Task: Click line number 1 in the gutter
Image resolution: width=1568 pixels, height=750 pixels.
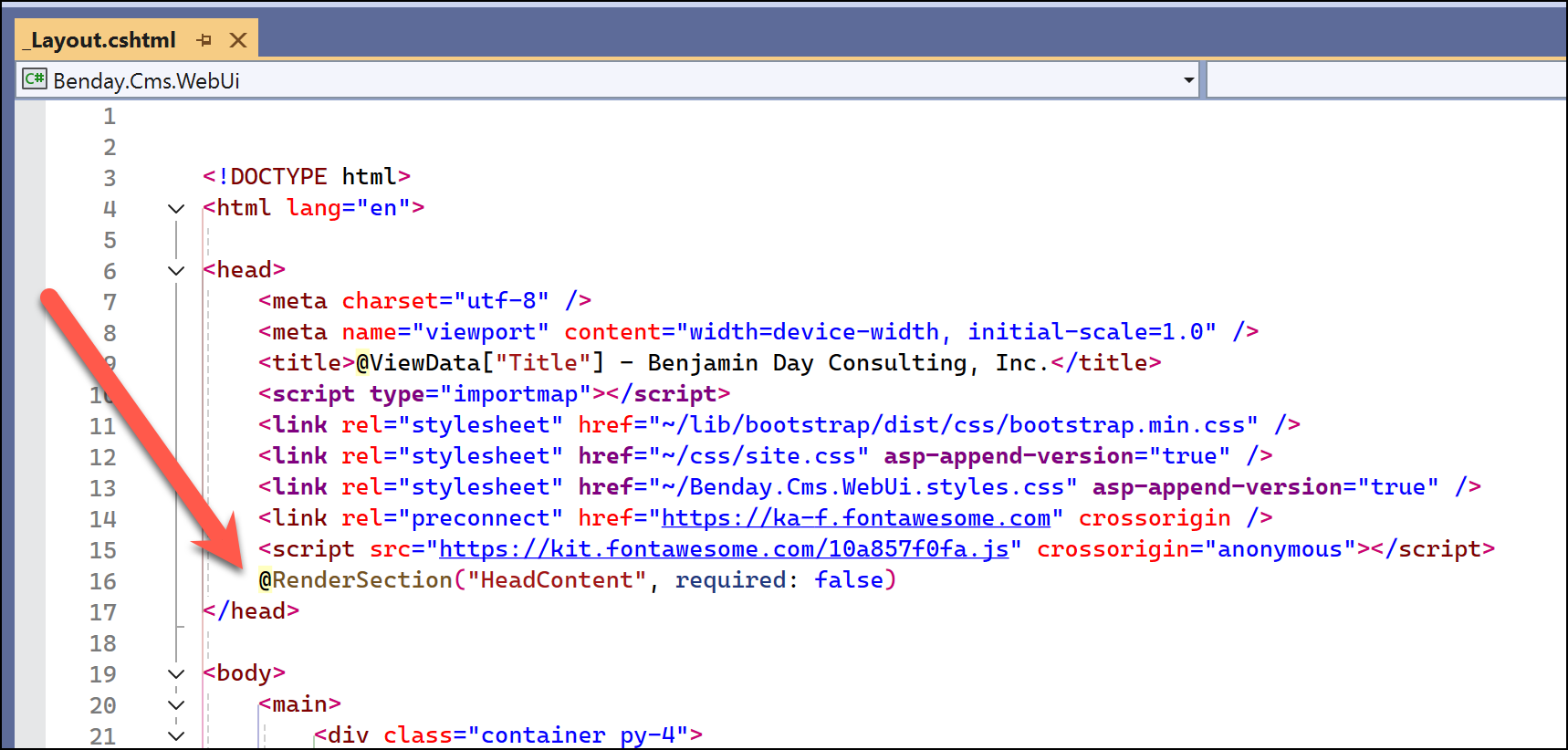Action: (x=110, y=116)
